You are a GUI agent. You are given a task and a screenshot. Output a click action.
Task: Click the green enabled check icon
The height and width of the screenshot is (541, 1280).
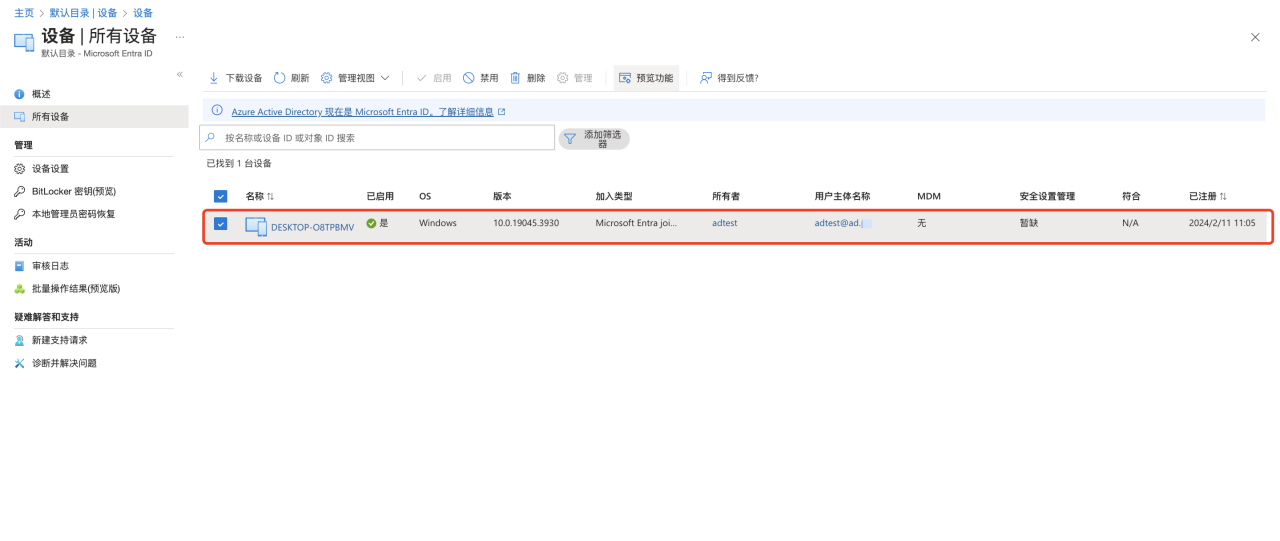[371, 223]
